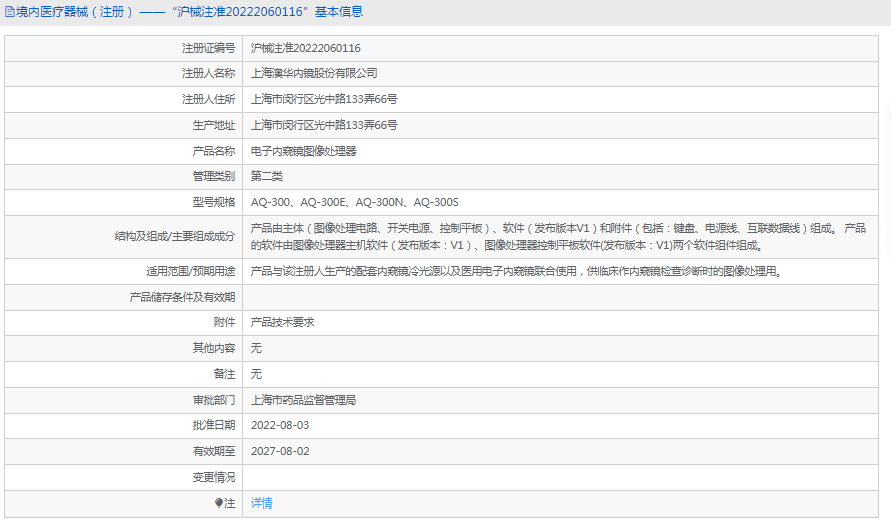
Task: Click the 结构及组成/主要组成成分 label
Action: coord(174,236)
